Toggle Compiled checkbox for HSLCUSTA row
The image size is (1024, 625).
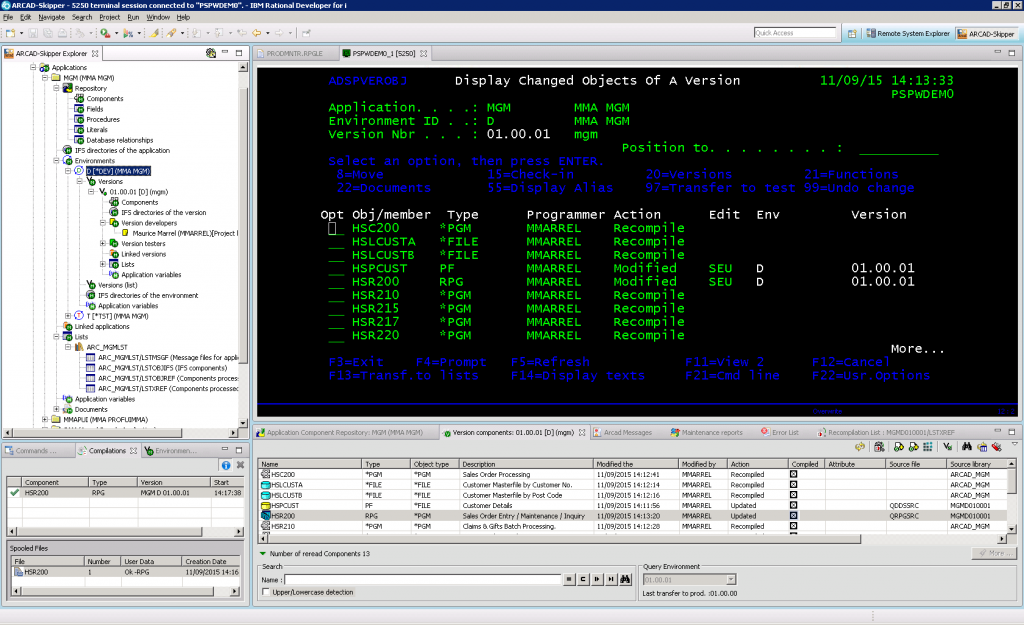point(793,485)
